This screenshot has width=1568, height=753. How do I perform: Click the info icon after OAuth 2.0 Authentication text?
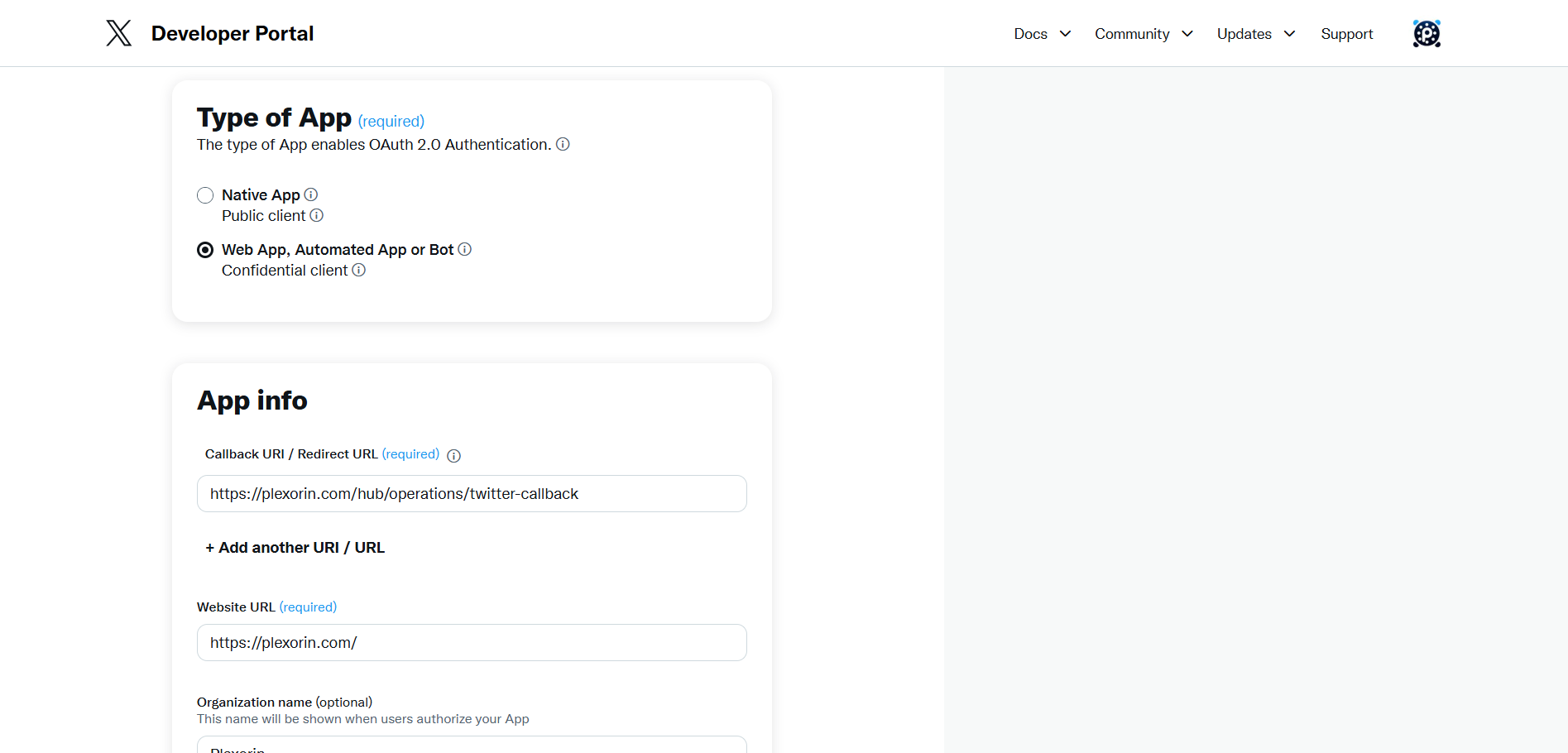(563, 144)
